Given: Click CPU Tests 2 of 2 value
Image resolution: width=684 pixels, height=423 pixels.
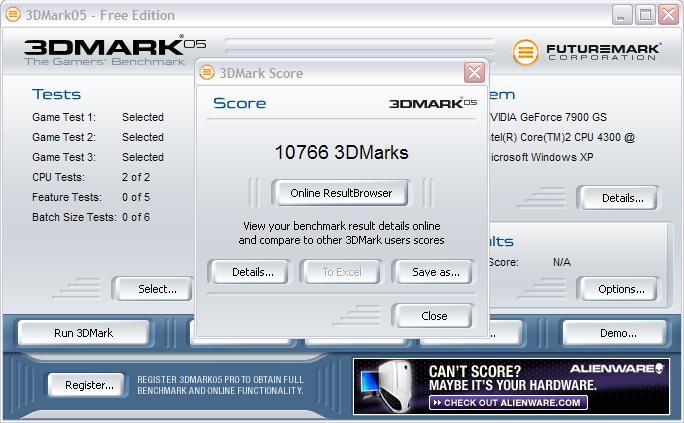Looking at the screenshot, I should (136, 177).
